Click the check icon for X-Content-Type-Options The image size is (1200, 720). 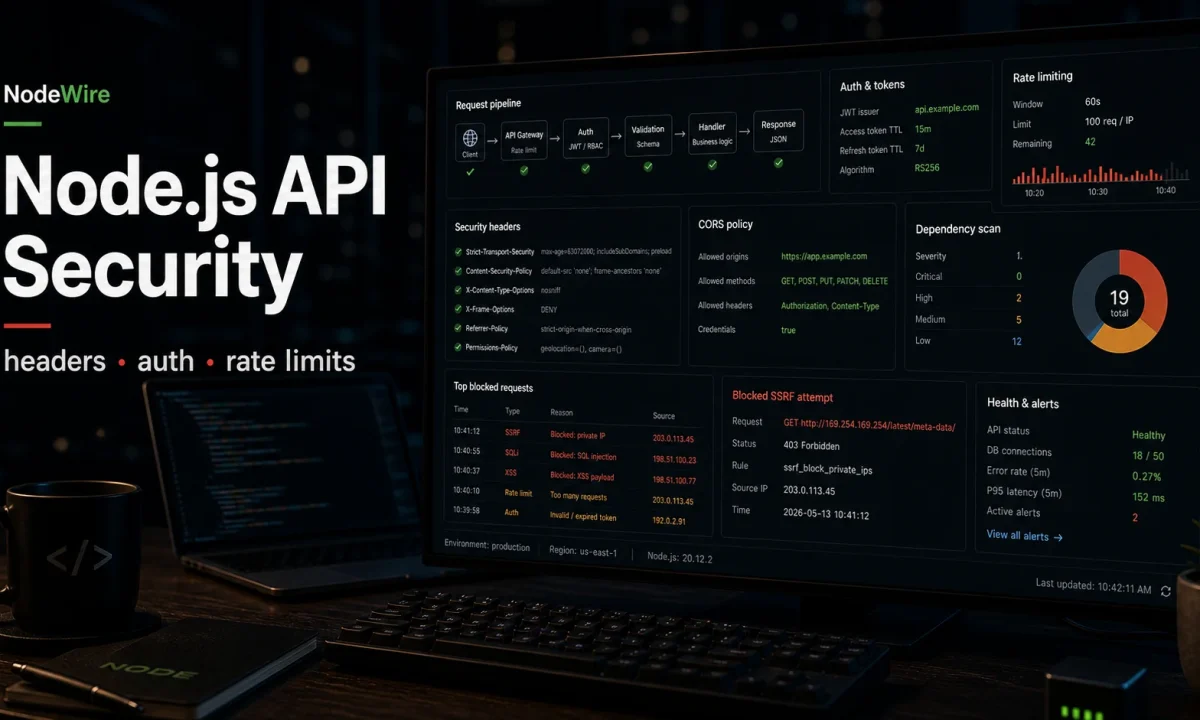click(x=457, y=290)
